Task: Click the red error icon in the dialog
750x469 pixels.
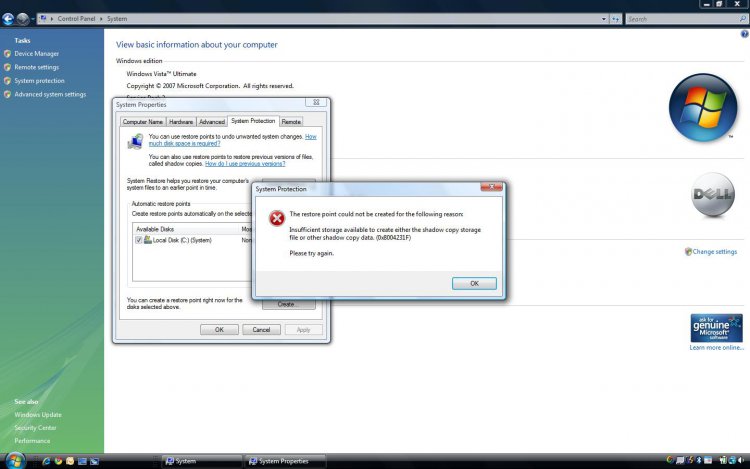Action: (x=276, y=218)
